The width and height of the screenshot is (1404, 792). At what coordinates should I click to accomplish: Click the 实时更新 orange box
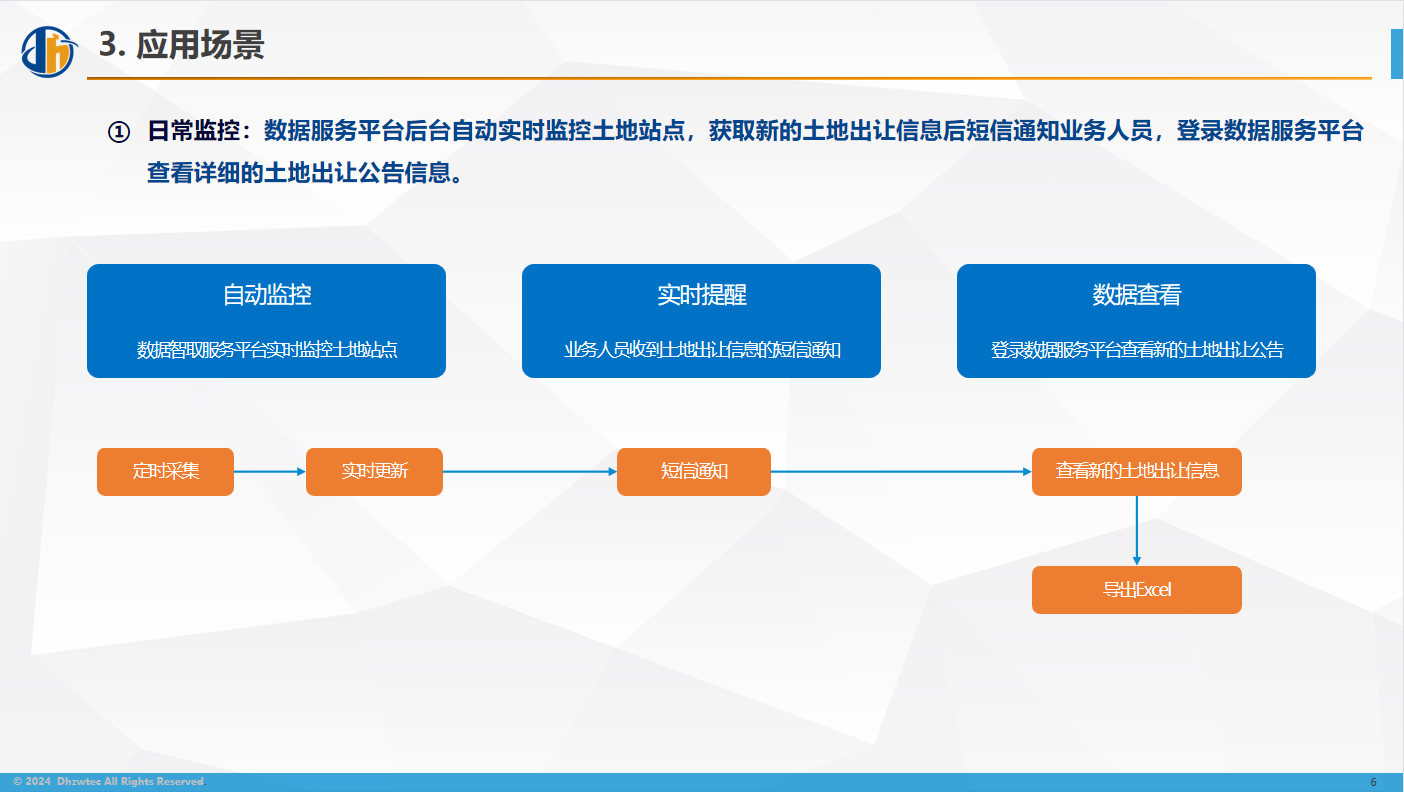[374, 472]
